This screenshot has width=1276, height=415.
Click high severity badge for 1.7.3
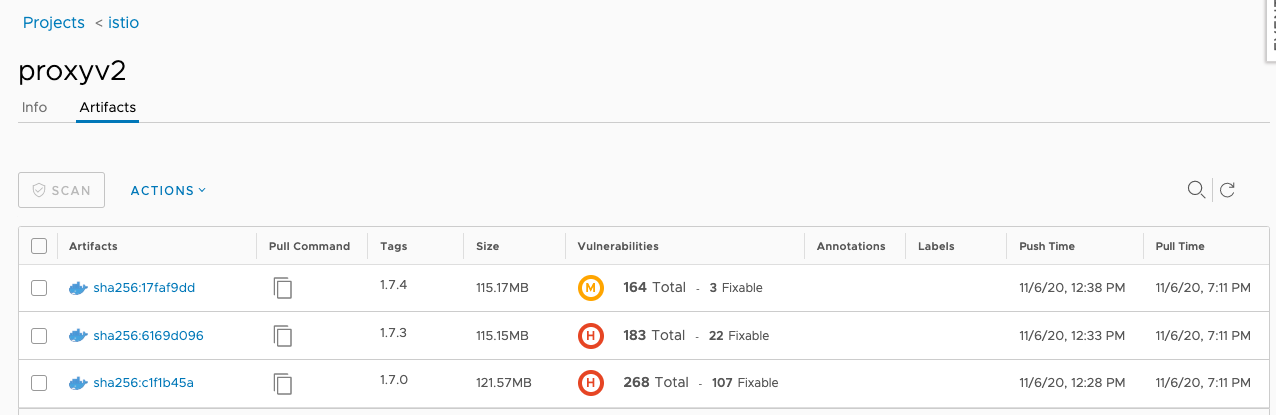[591, 336]
